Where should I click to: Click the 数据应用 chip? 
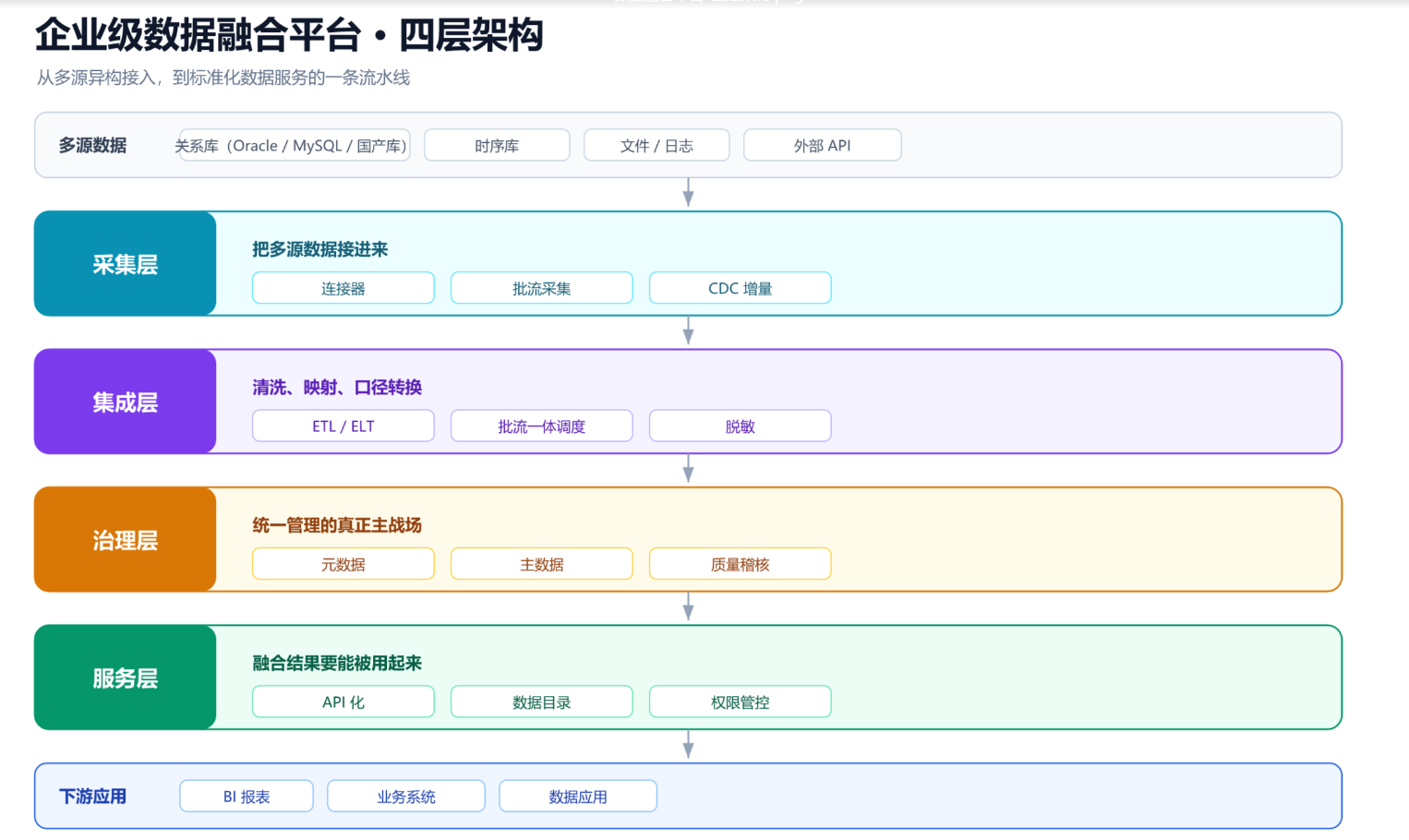click(578, 797)
